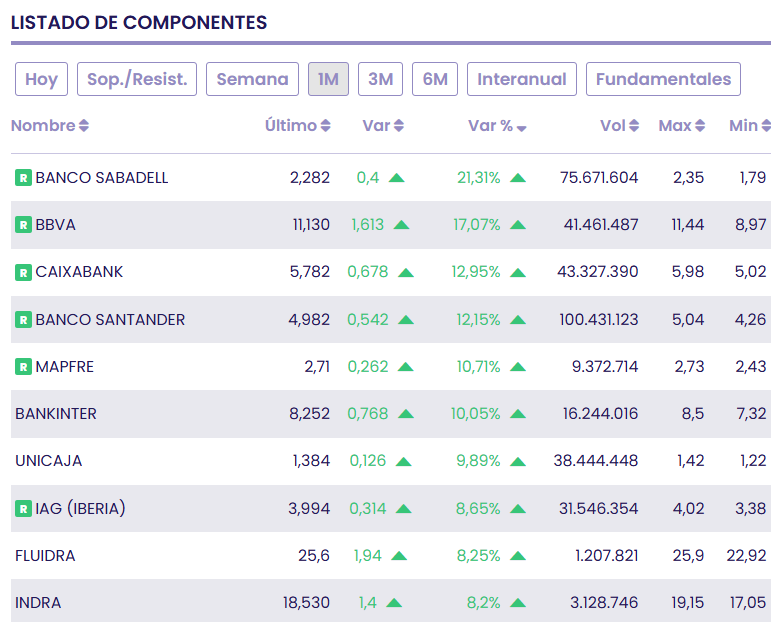Select the INDRA row name
780x622 pixels.
(38, 603)
